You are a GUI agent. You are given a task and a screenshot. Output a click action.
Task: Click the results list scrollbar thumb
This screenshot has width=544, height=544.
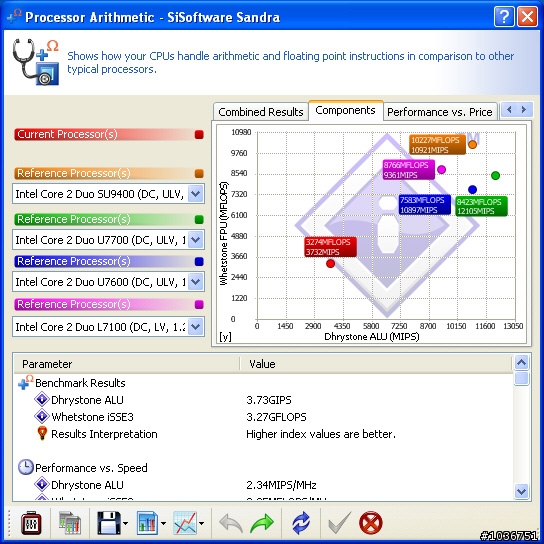click(x=521, y=378)
